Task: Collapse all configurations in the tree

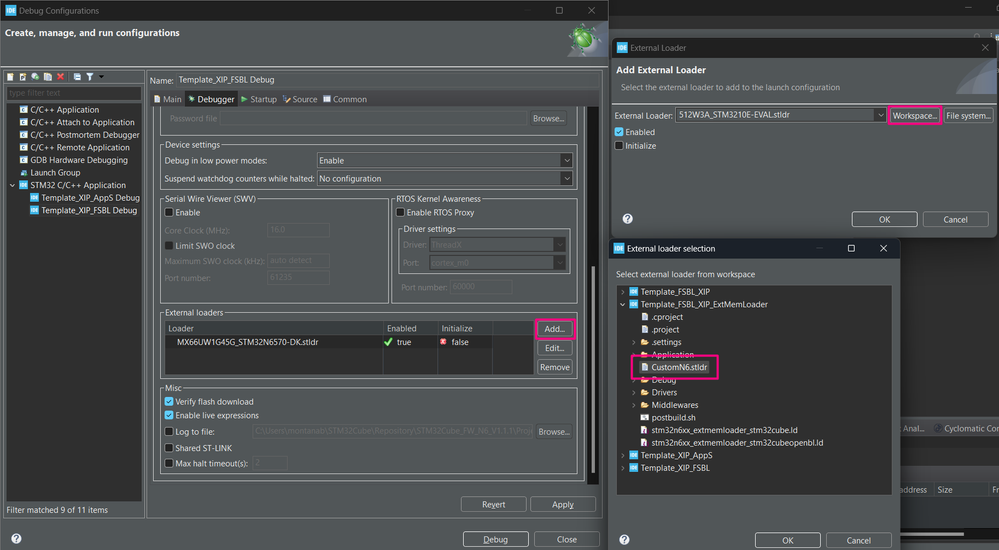Action: [x=77, y=76]
